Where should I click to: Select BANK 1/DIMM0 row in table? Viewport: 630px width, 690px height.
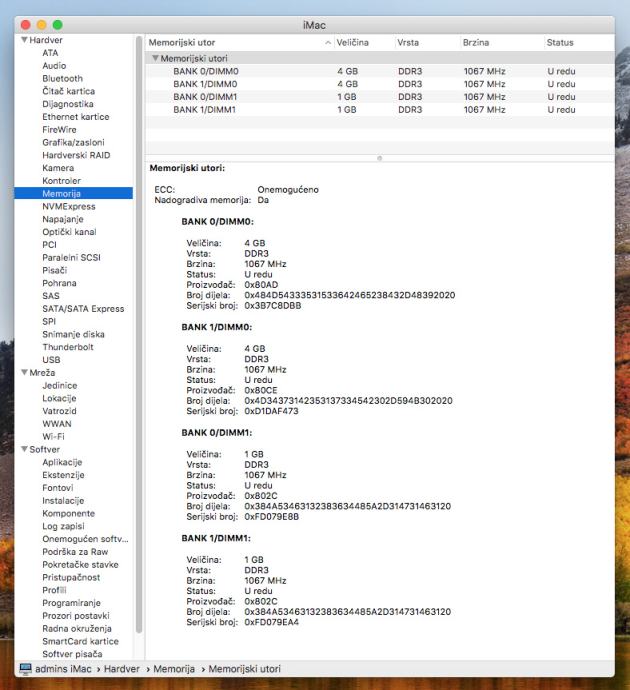380,84
